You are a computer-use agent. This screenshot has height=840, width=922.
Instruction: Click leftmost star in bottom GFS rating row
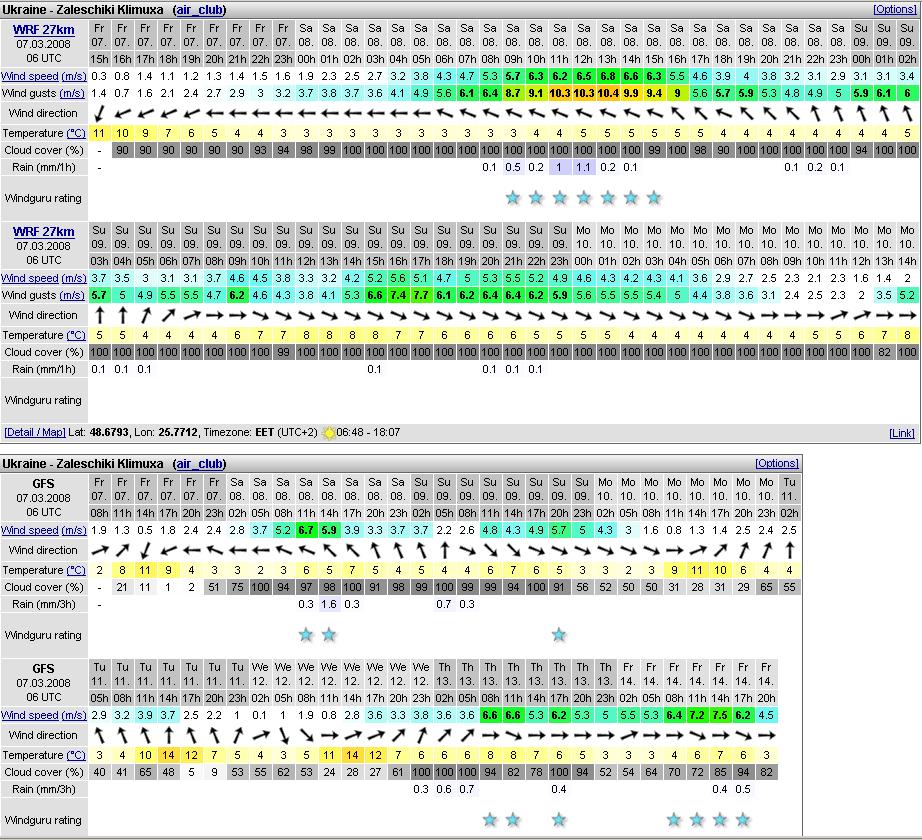tap(490, 819)
